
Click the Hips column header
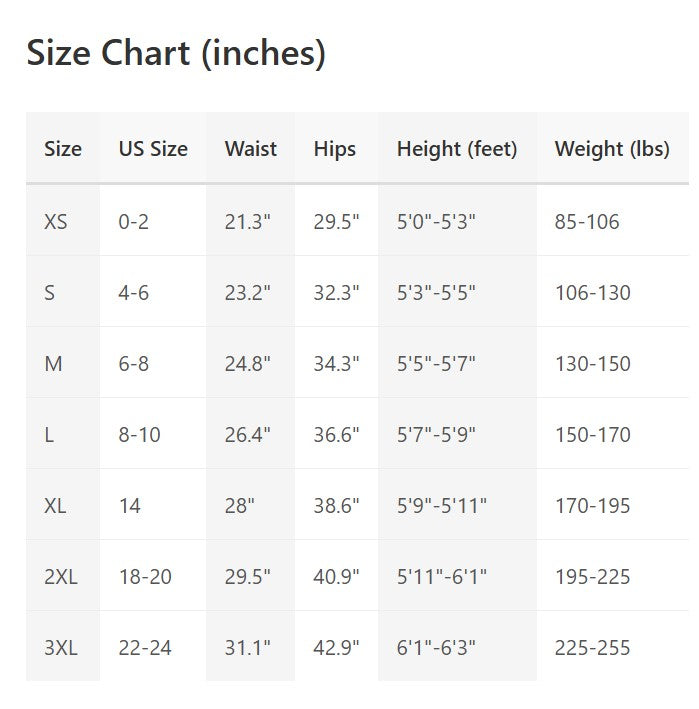point(335,149)
